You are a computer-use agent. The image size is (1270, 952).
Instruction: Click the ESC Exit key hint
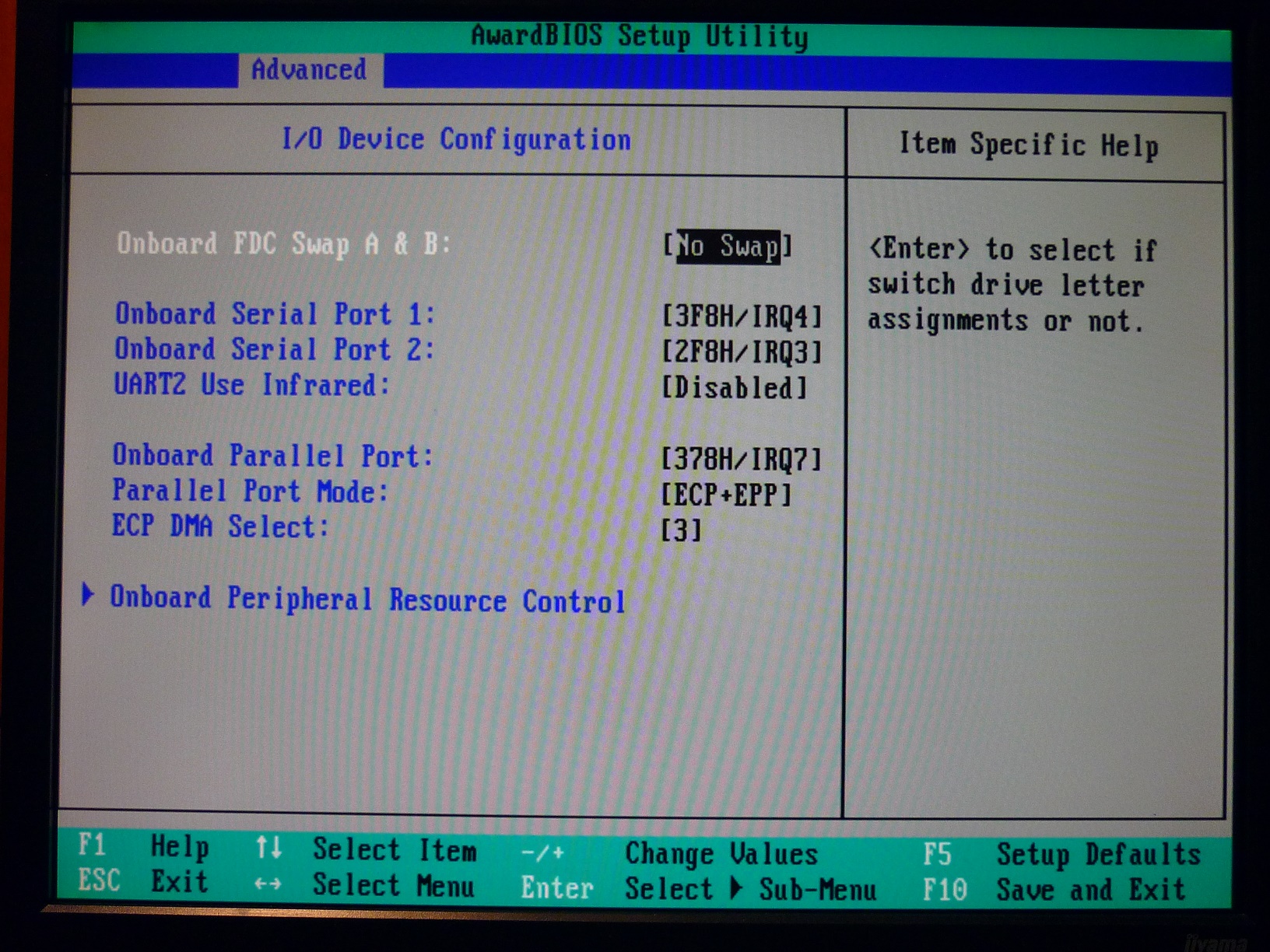pyautogui.click(x=143, y=881)
